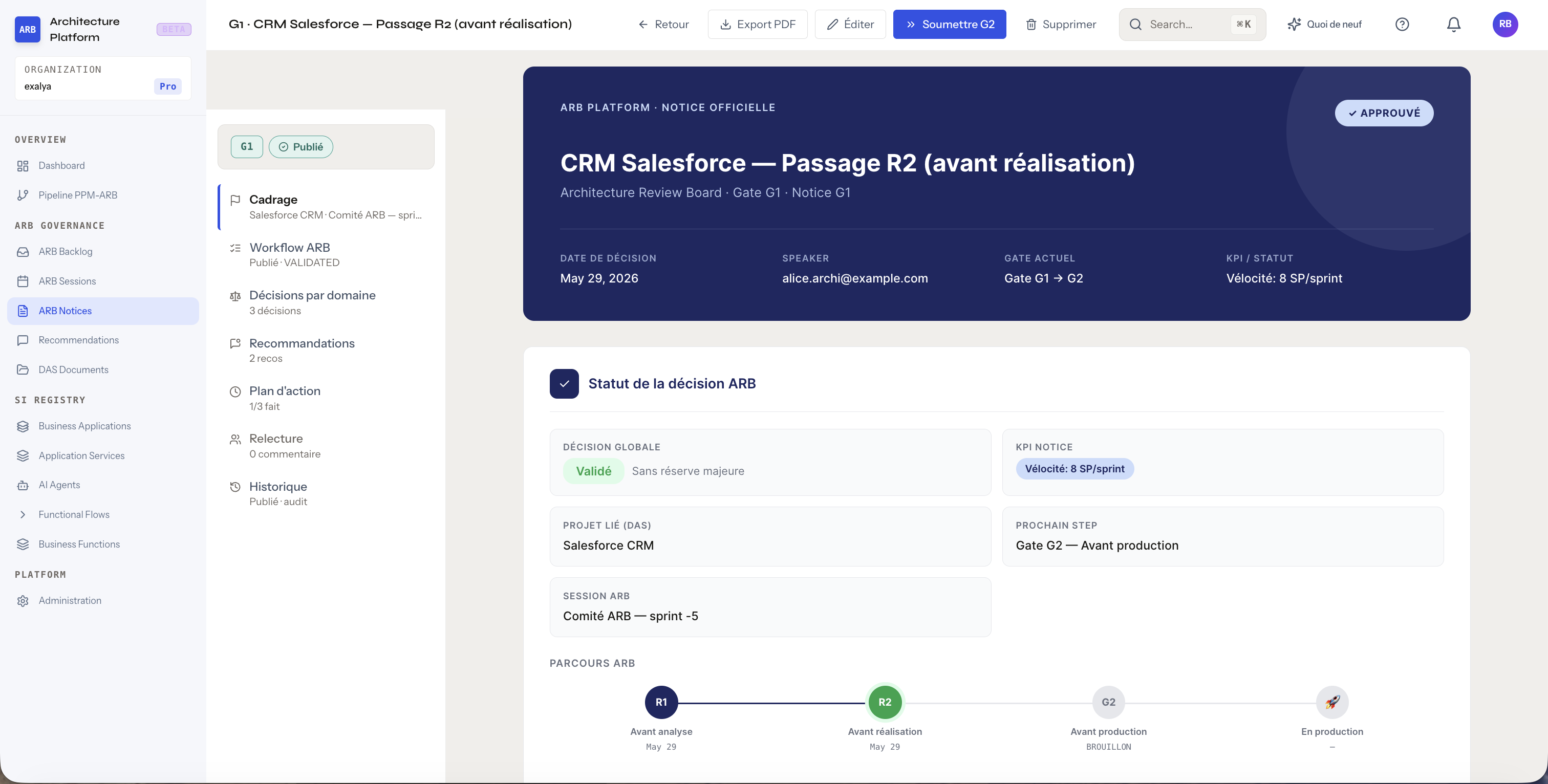Click the Workflow ARB checklist icon

click(x=235, y=248)
